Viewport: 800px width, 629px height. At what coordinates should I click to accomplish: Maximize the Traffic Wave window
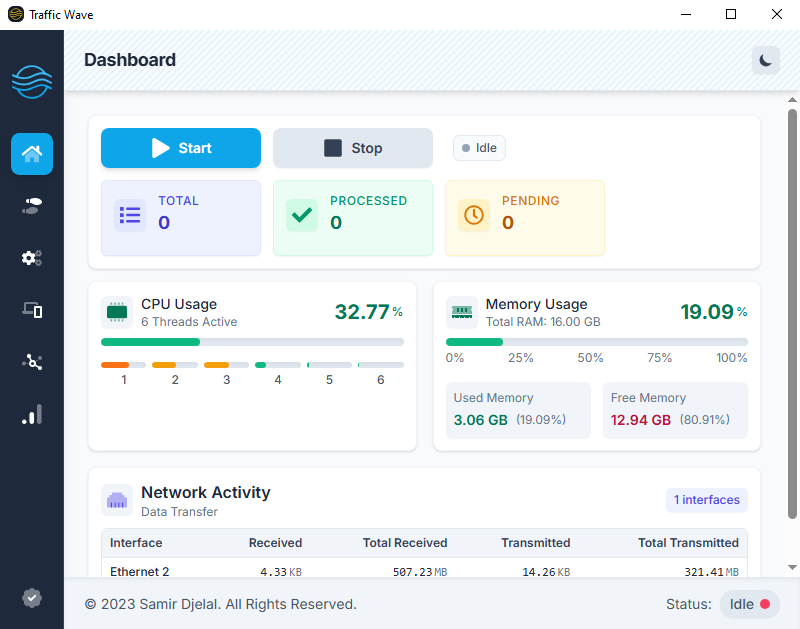point(731,14)
